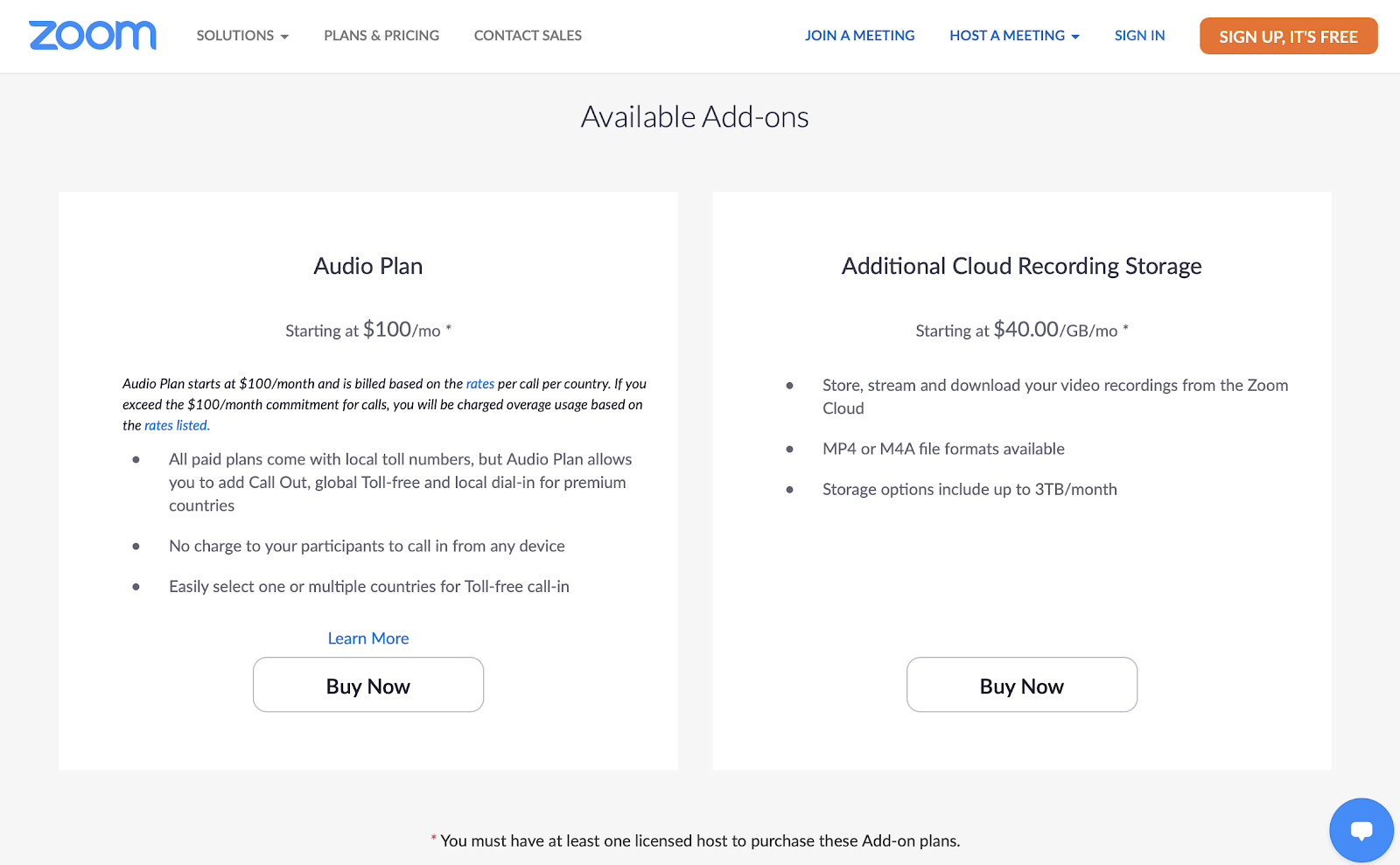Open the first 'rates' link in Audio Plan
Screen dimensions: 1400x865
click(479, 384)
